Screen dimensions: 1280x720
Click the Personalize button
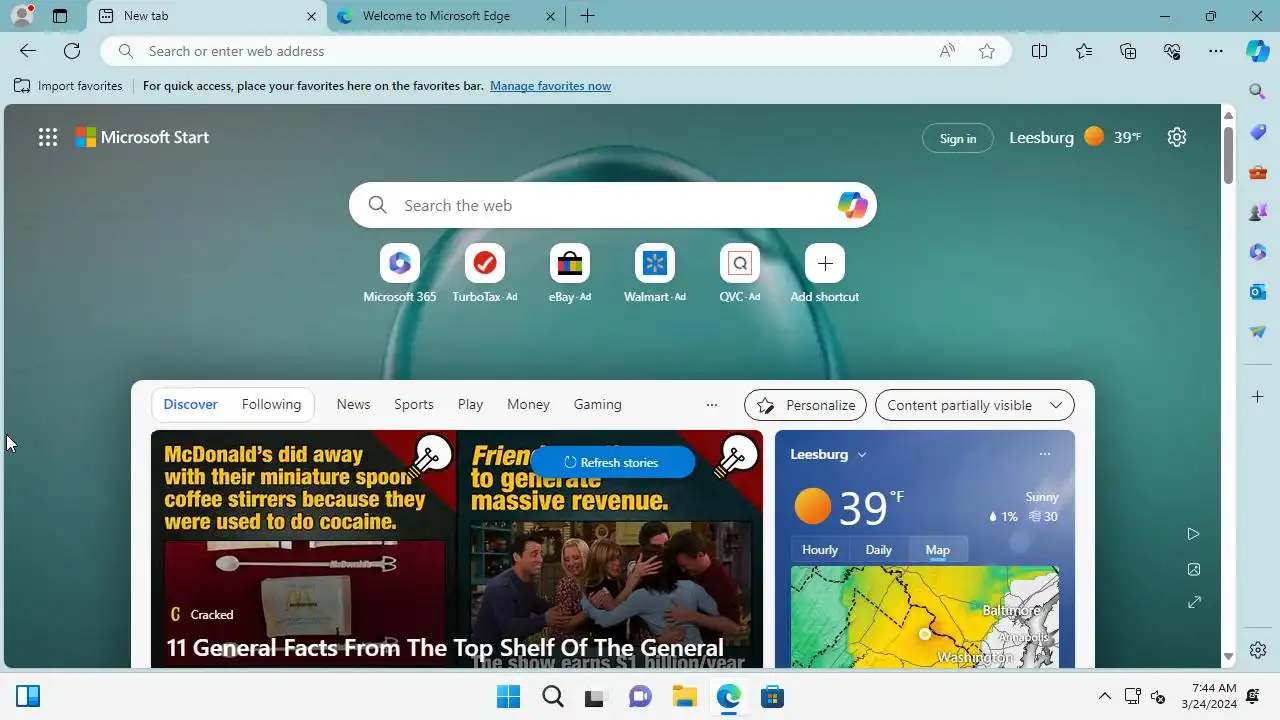(x=805, y=405)
